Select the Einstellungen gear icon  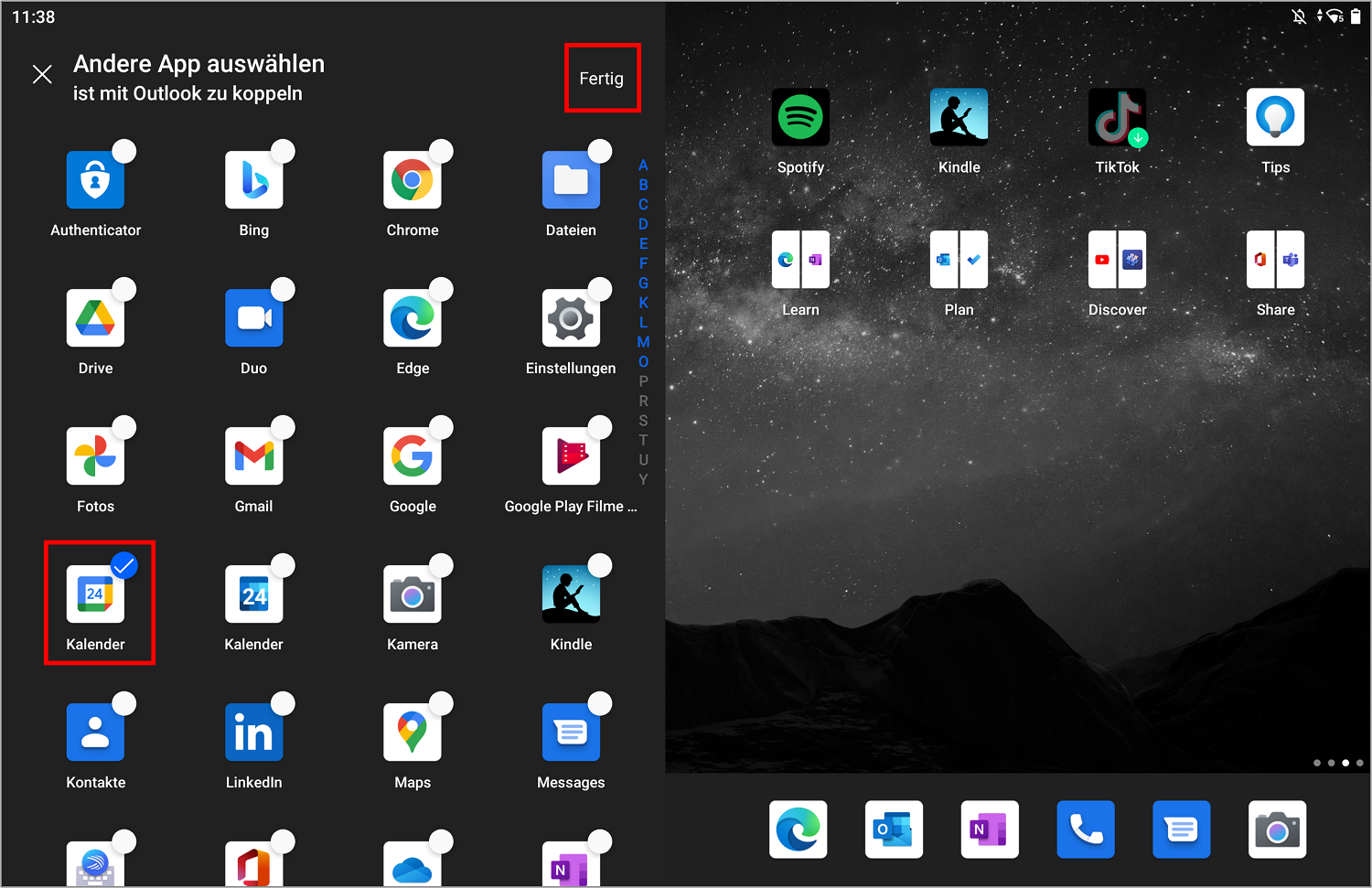pos(571,318)
